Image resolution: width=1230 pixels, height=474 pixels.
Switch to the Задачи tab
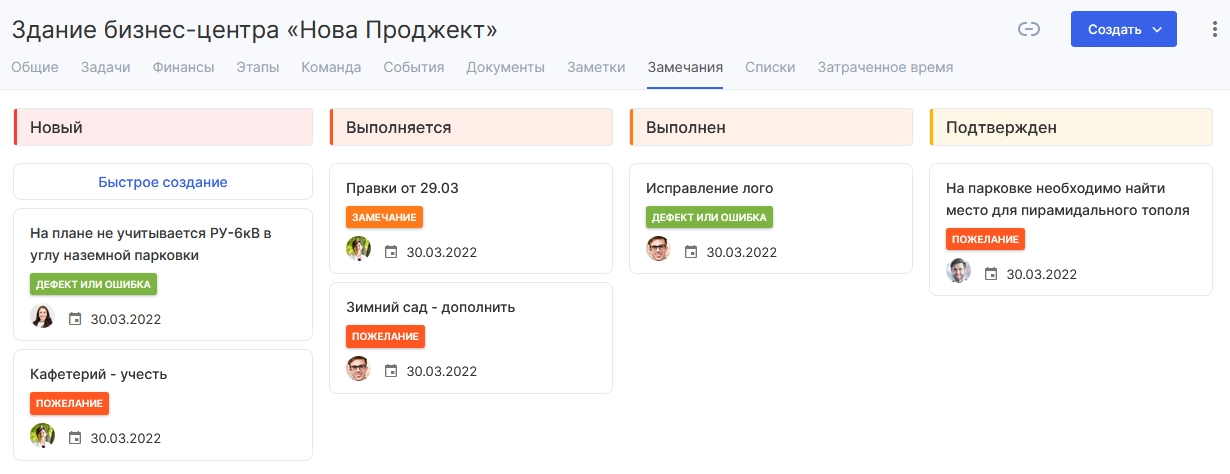(106, 68)
